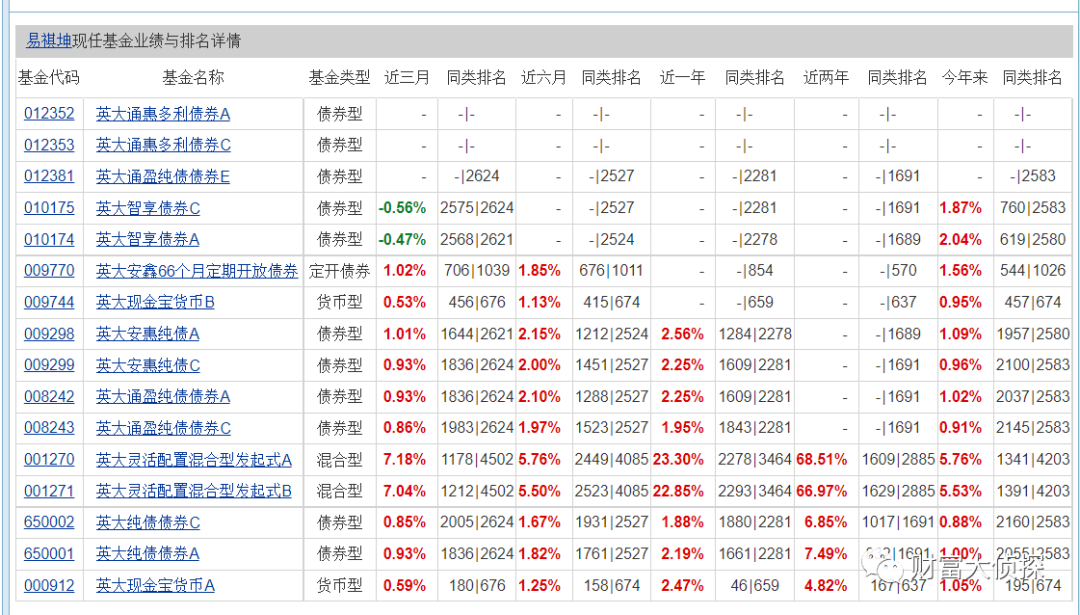Open 英大安惠纯债C fund page
The width and height of the screenshot is (1080, 615).
(x=148, y=365)
